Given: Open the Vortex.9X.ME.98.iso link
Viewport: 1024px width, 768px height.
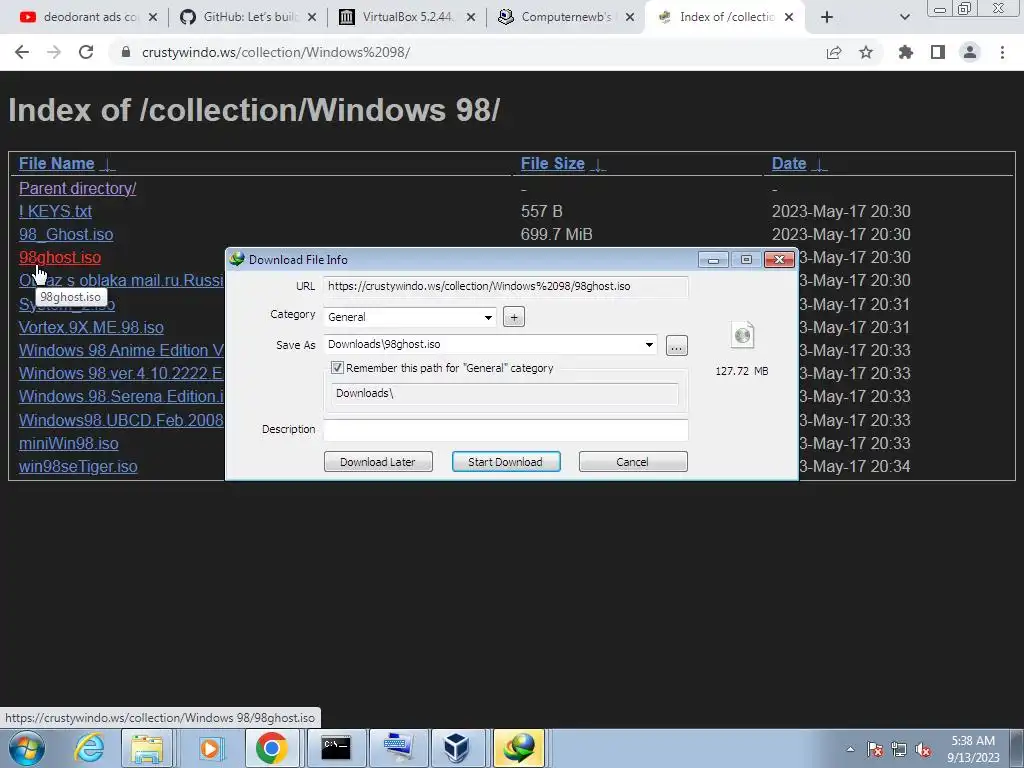Looking at the screenshot, I should point(91,327).
